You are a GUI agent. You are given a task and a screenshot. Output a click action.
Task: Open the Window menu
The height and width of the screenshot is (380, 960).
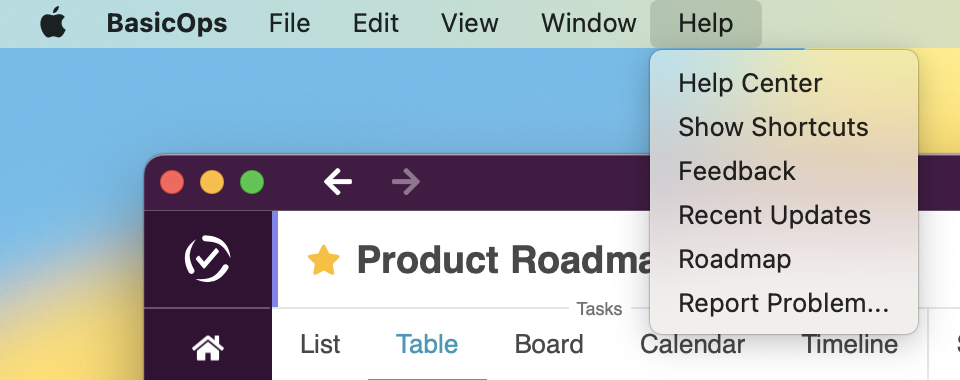588,23
